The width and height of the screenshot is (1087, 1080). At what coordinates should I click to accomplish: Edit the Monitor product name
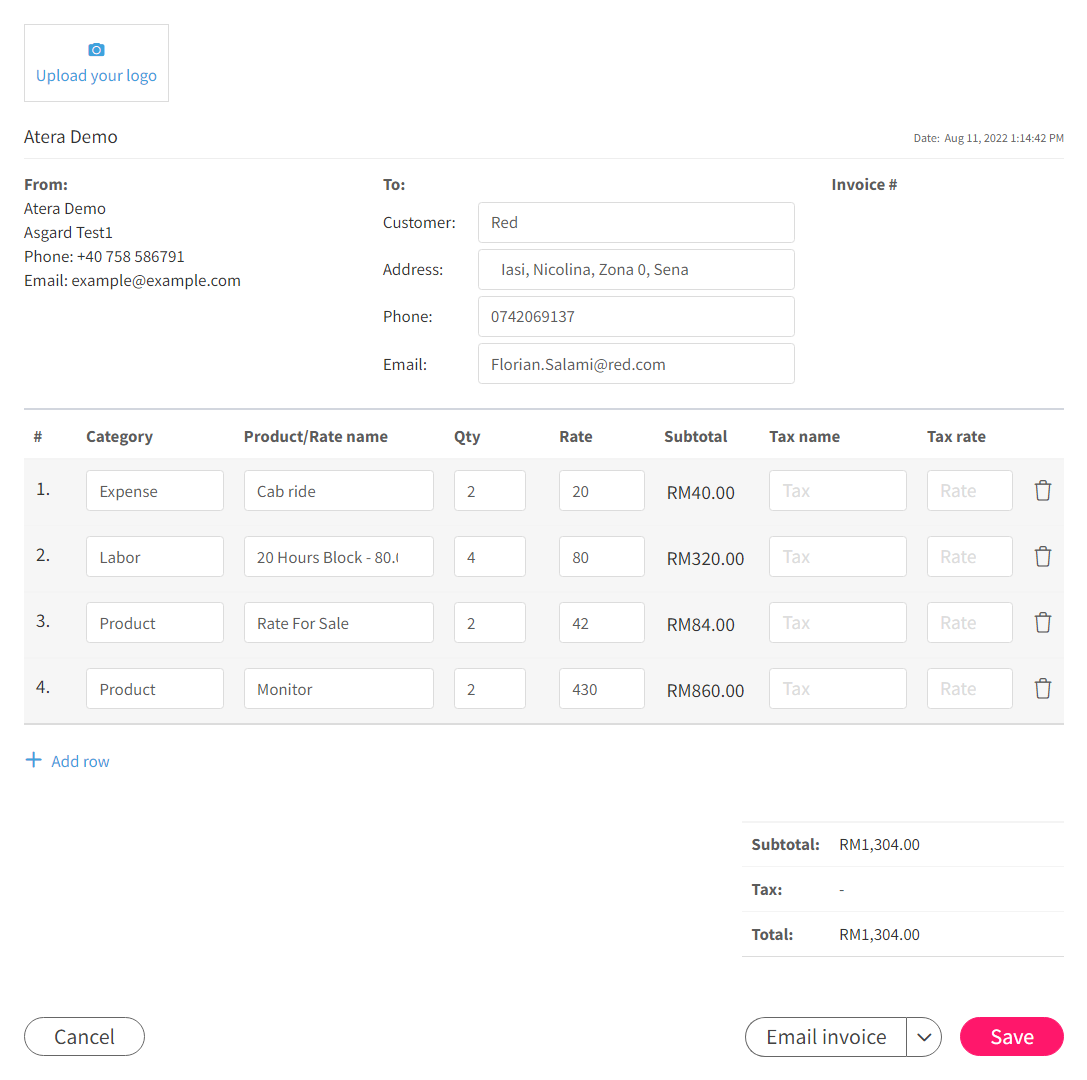pyautogui.click(x=339, y=688)
